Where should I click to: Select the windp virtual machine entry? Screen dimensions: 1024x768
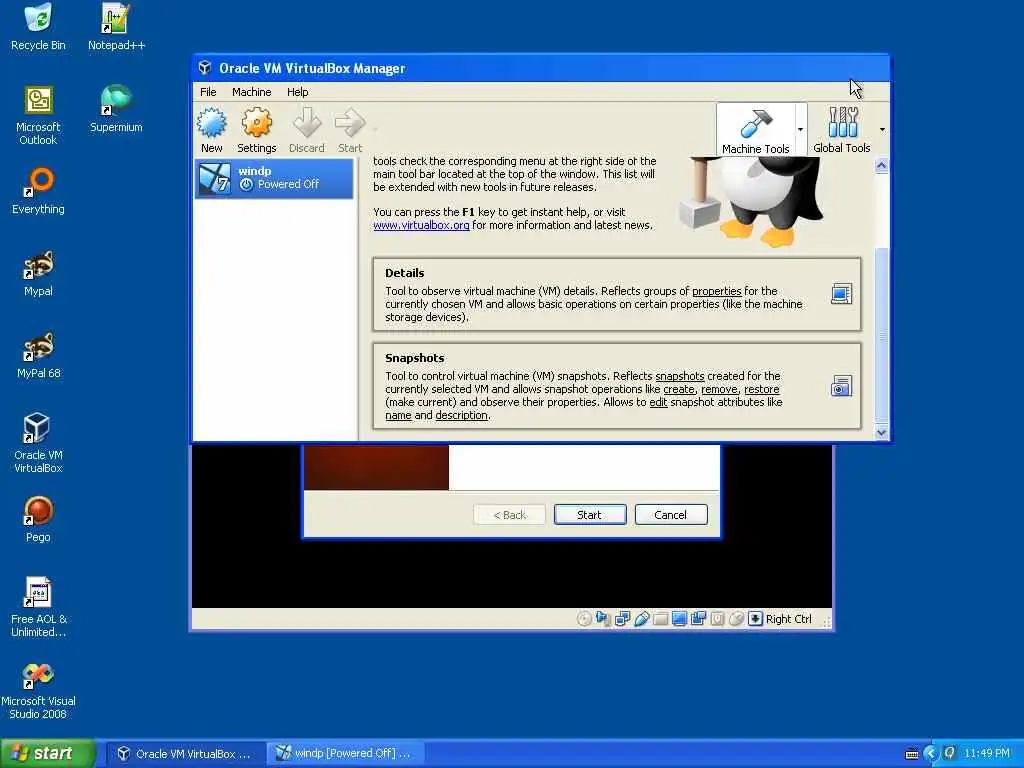click(x=274, y=178)
